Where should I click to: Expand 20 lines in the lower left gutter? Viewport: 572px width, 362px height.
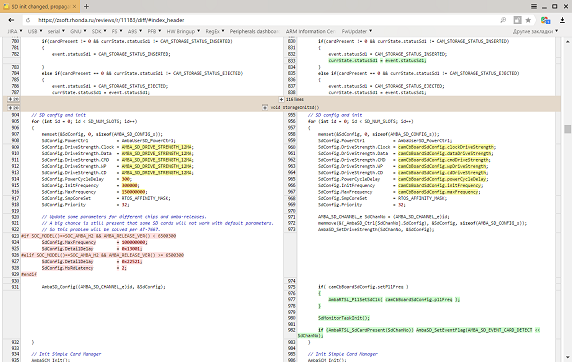tap(13, 108)
